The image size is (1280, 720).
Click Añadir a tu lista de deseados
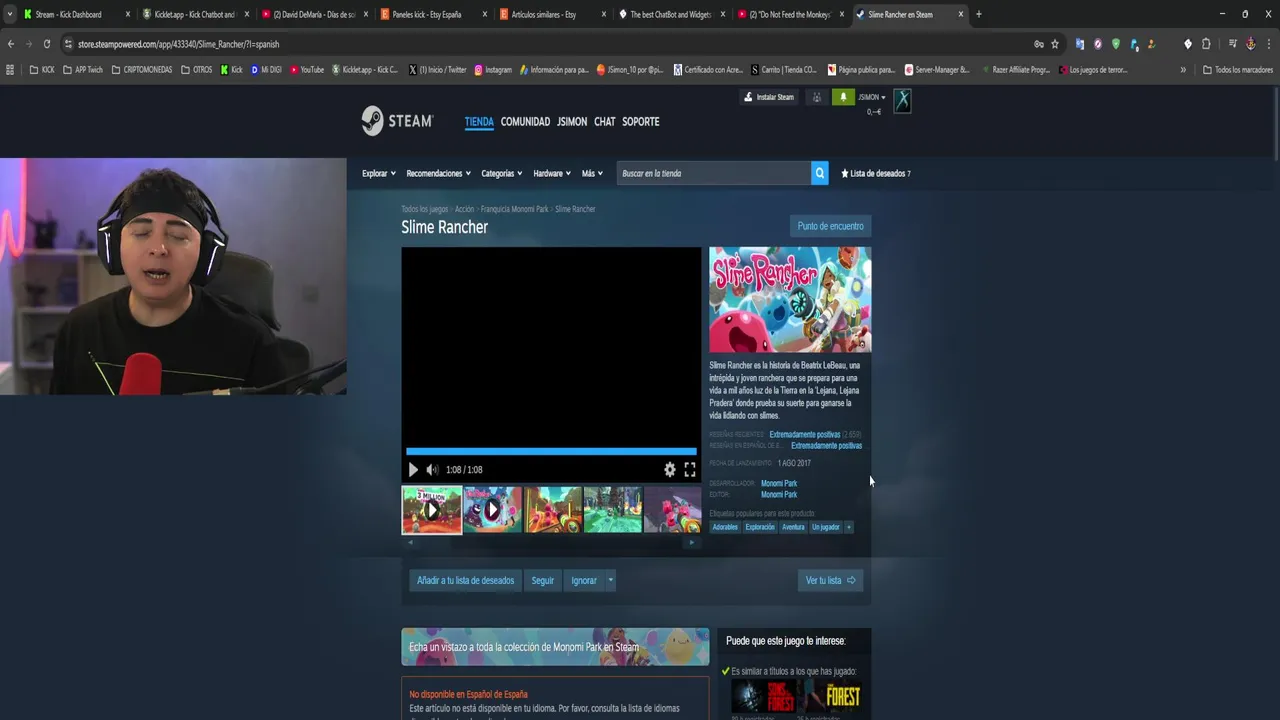pos(465,580)
